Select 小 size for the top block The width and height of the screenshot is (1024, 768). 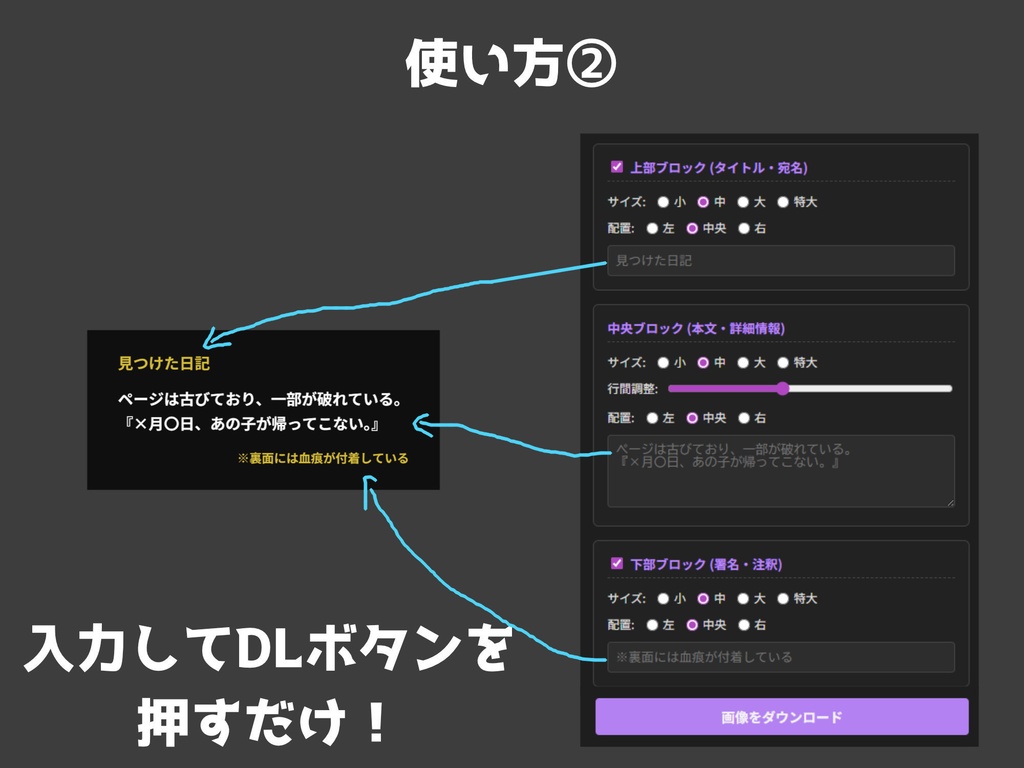(662, 203)
